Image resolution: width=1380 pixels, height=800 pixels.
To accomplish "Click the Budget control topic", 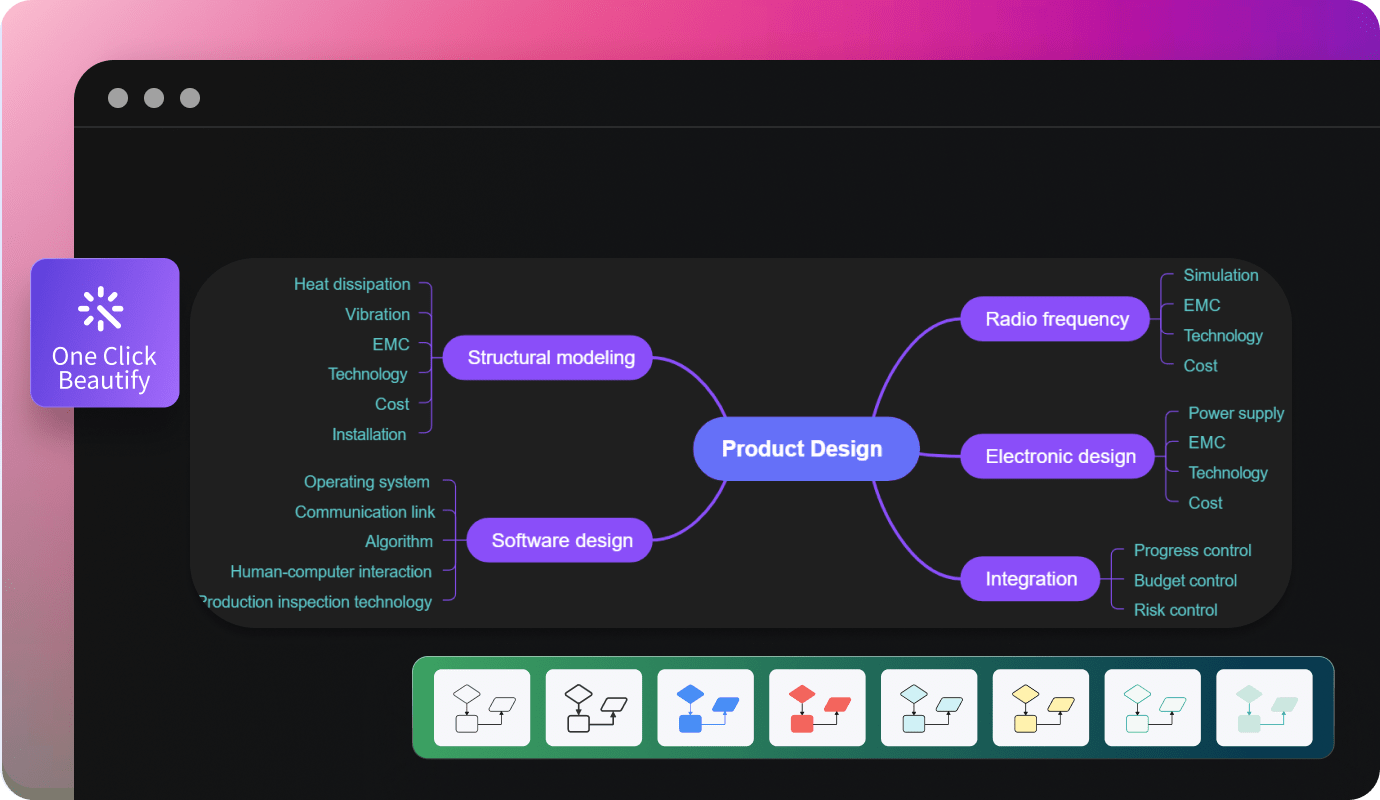I will tap(1185, 580).
